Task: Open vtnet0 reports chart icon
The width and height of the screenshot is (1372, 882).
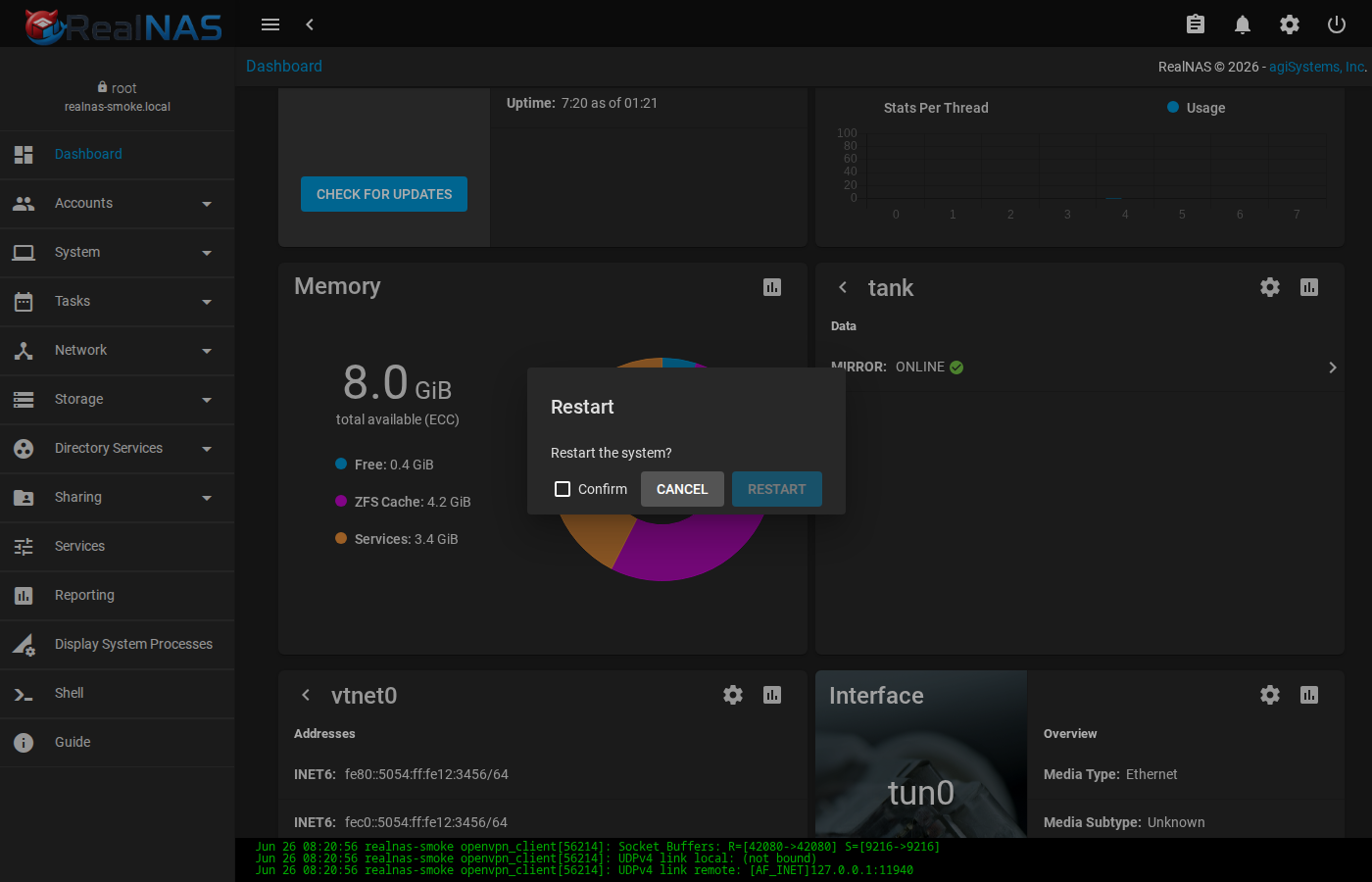Action: [772, 695]
